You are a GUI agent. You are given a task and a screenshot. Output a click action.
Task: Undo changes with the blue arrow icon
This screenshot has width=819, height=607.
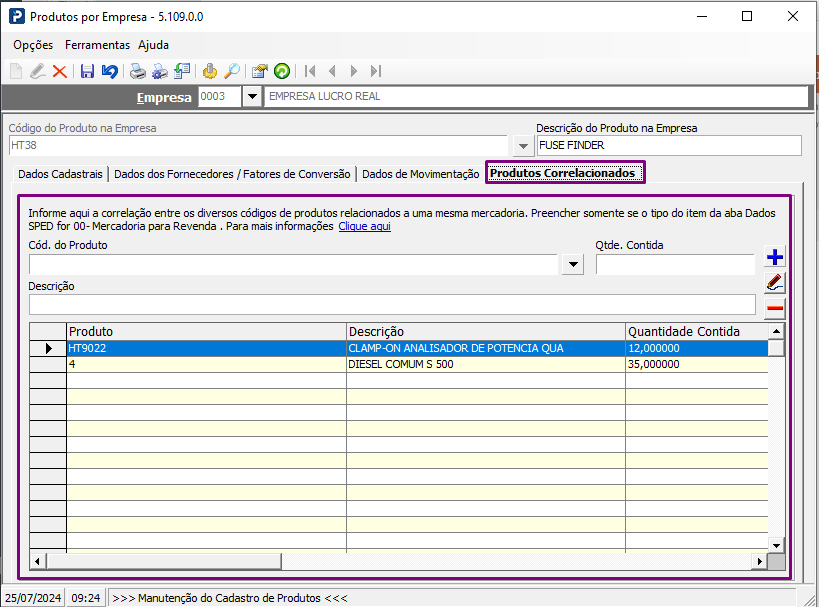pyautogui.click(x=110, y=71)
